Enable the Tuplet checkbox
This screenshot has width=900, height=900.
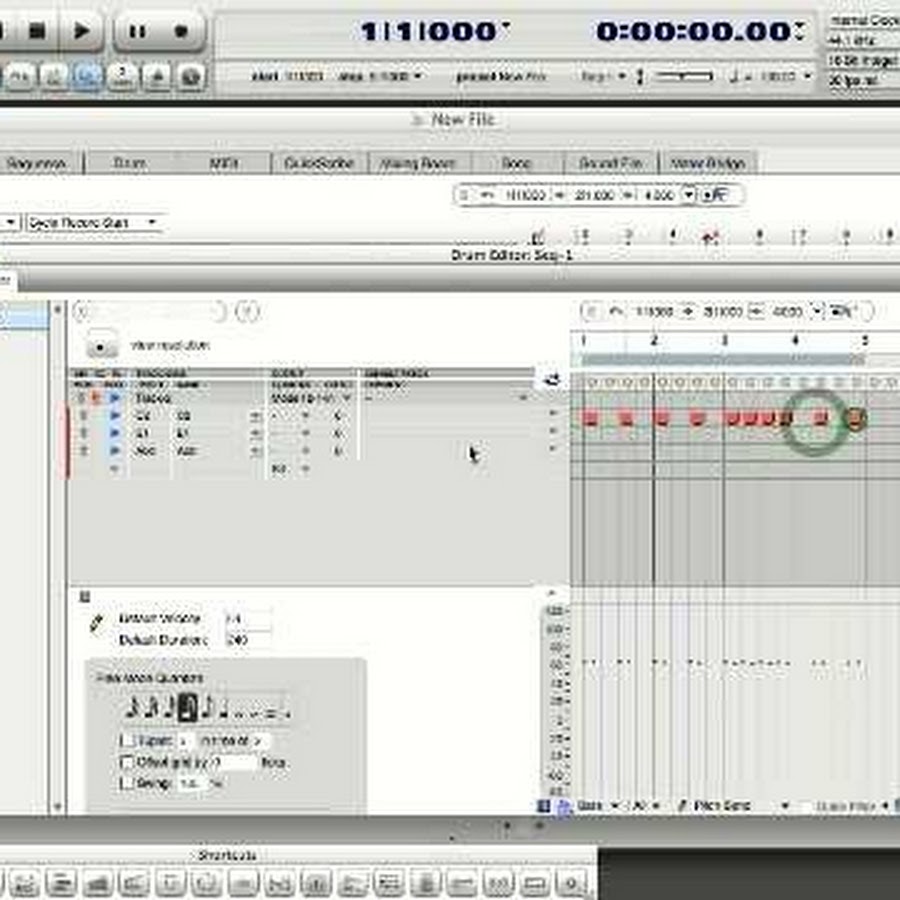[127, 740]
